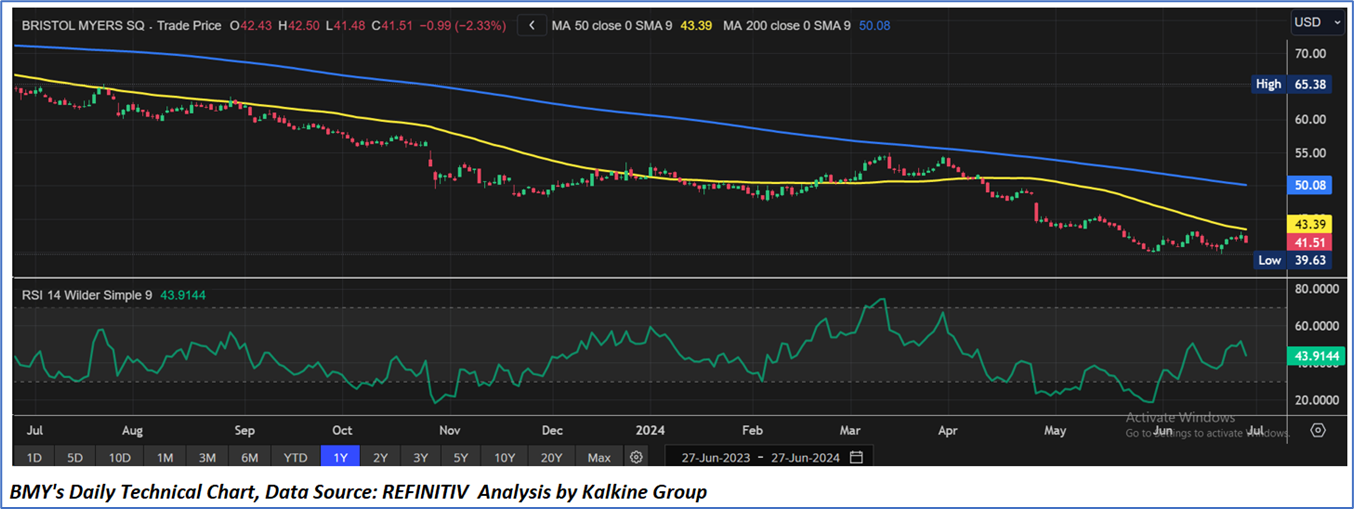This screenshot has height=509, width=1354.
Task: Click the yellow 43.39 MA50 price tag
Action: (1309, 224)
